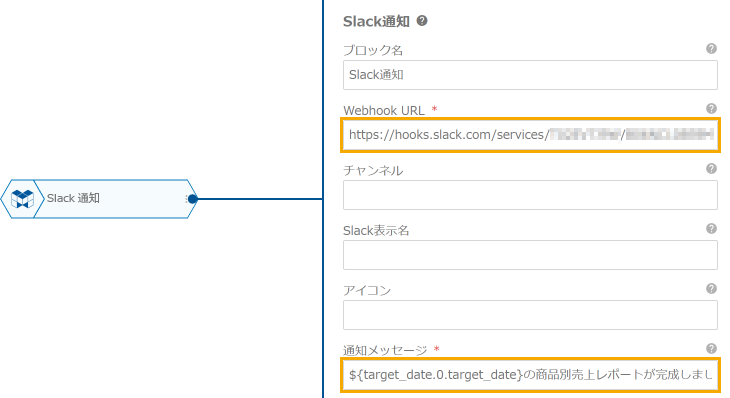
Task: Focus the empty チャンネル input field
Action: pyautogui.click(x=530, y=195)
